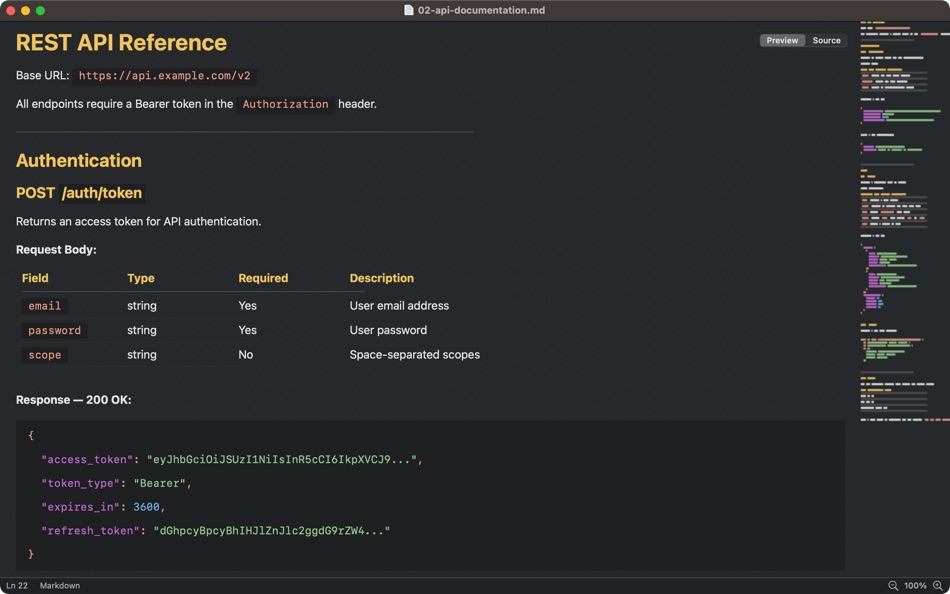Viewport: 950px width, 594px height.
Task: Click the scope field name in table
Action: [x=45, y=355]
